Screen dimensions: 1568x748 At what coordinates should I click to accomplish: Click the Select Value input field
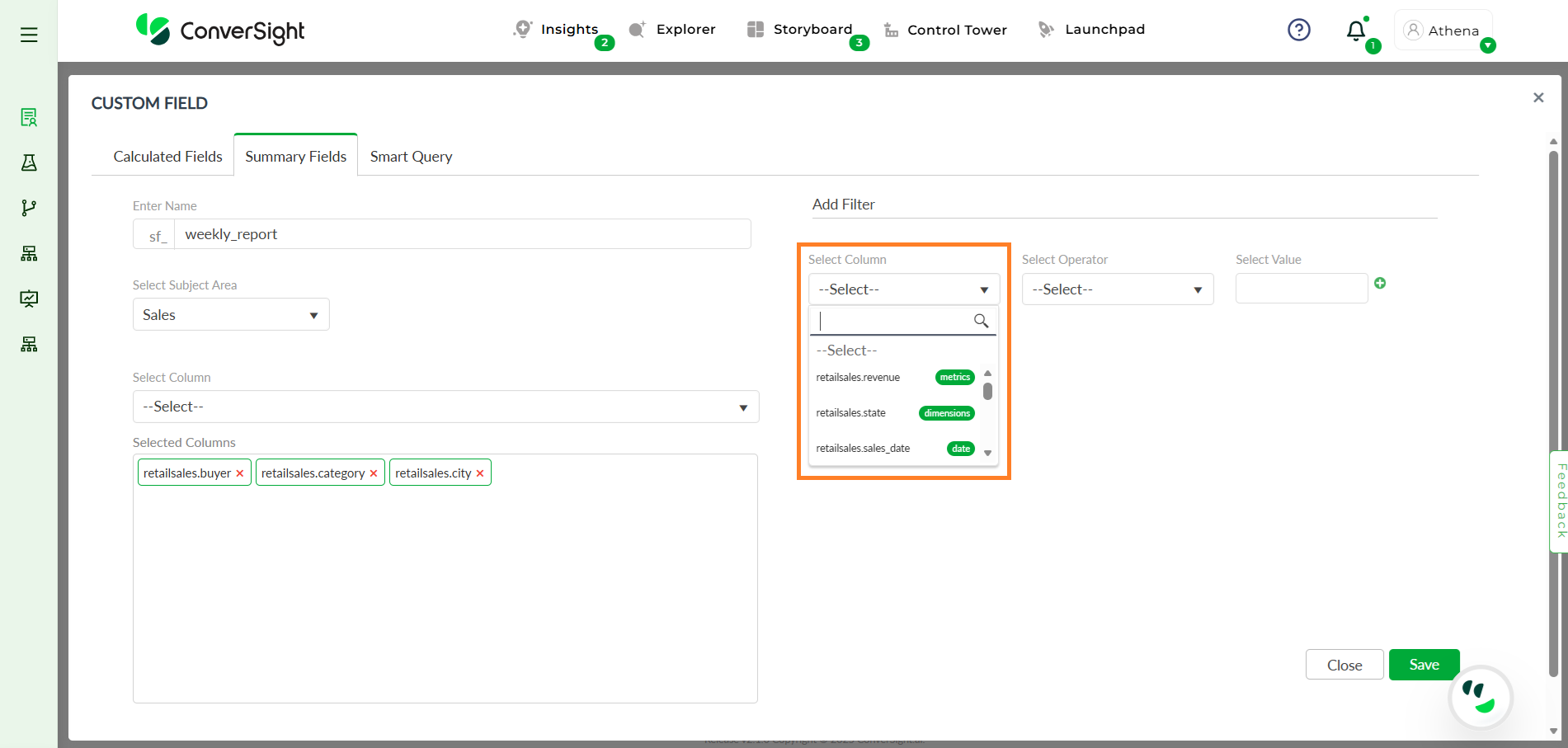point(1301,289)
